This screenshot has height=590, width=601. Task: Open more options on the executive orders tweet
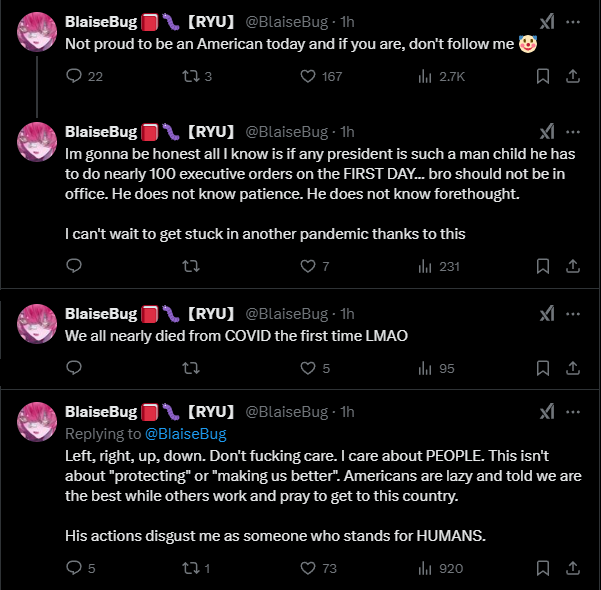[x=573, y=131]
